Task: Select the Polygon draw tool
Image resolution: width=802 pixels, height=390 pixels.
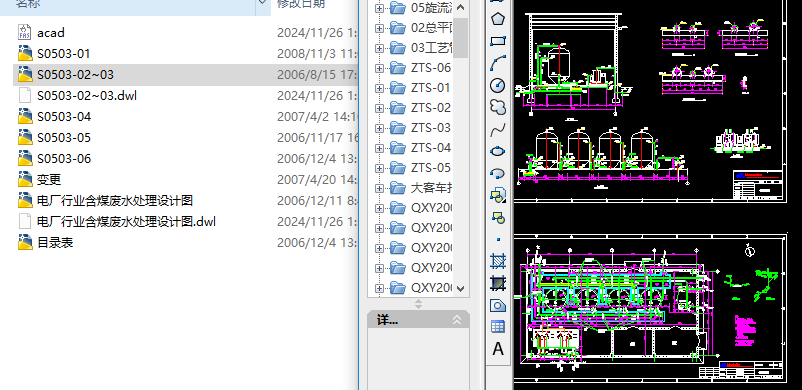Action: tap(498, 19)
